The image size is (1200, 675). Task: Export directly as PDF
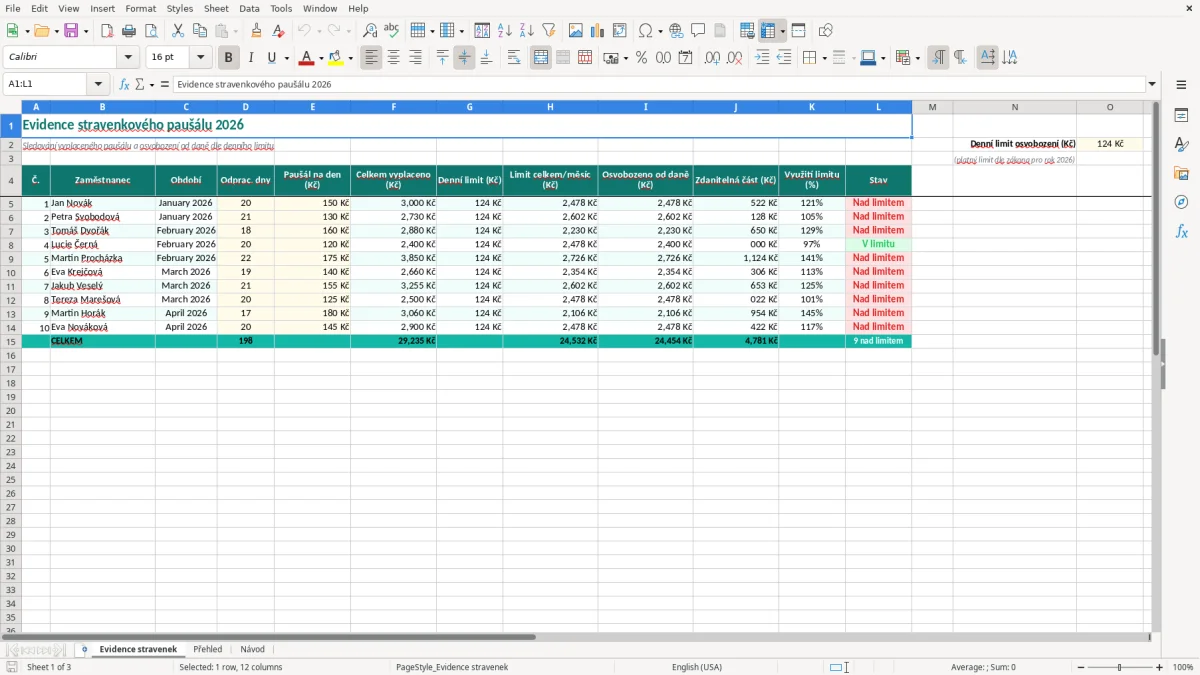tap(107, 31)
